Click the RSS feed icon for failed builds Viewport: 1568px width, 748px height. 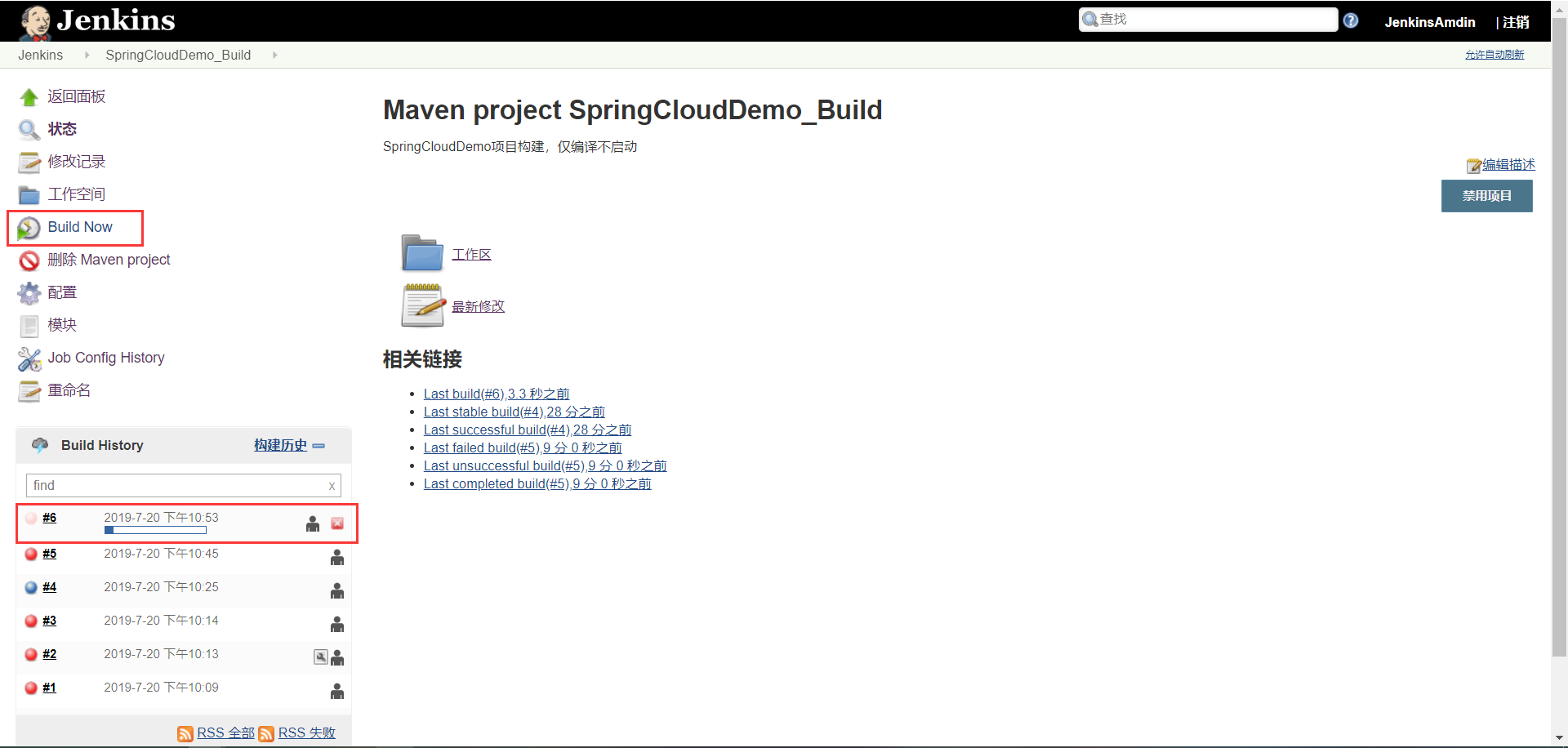pyautogui.click(x=266, y=733)
